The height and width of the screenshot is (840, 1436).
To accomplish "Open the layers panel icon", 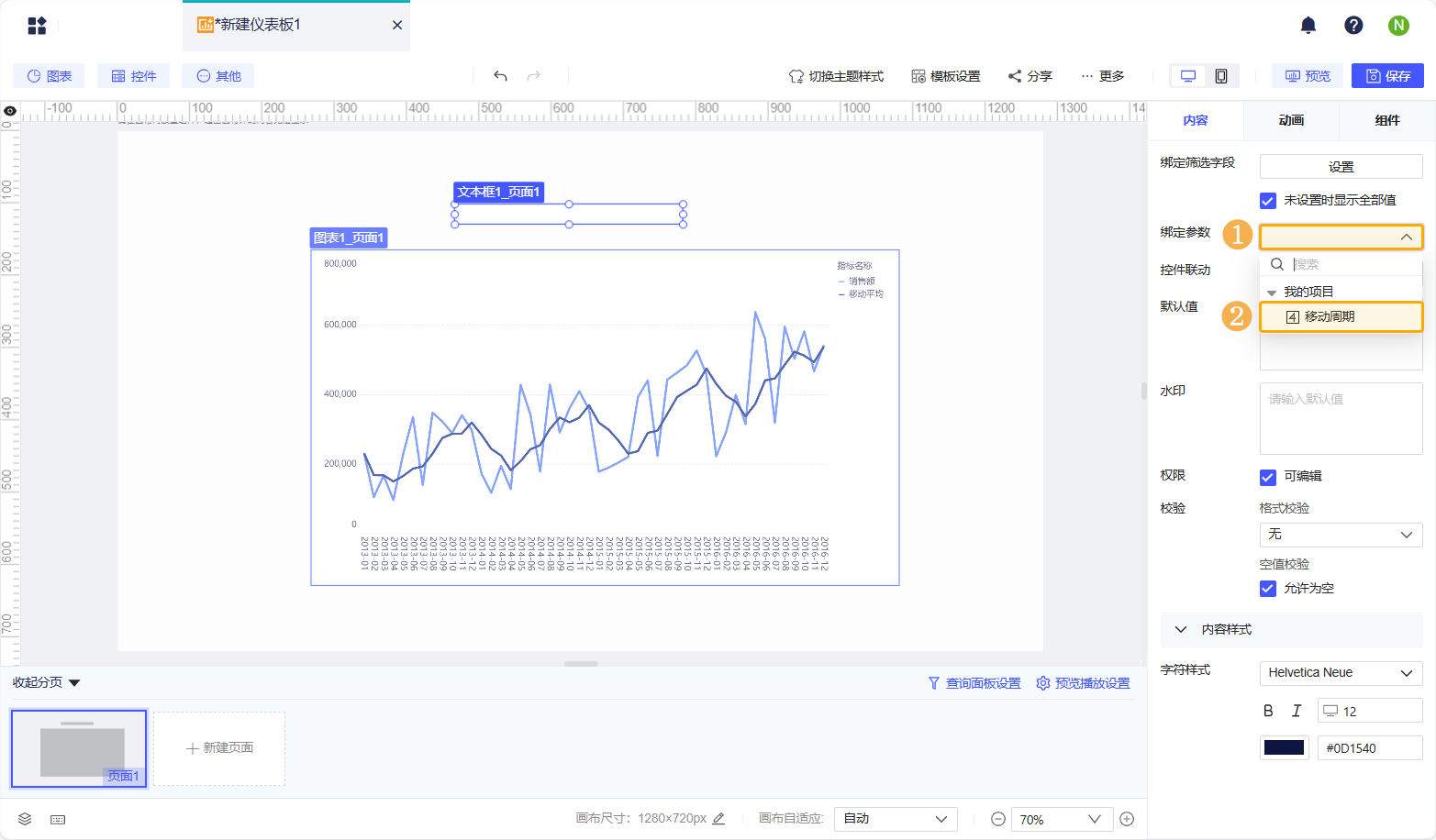I will (x=25, y=819).
